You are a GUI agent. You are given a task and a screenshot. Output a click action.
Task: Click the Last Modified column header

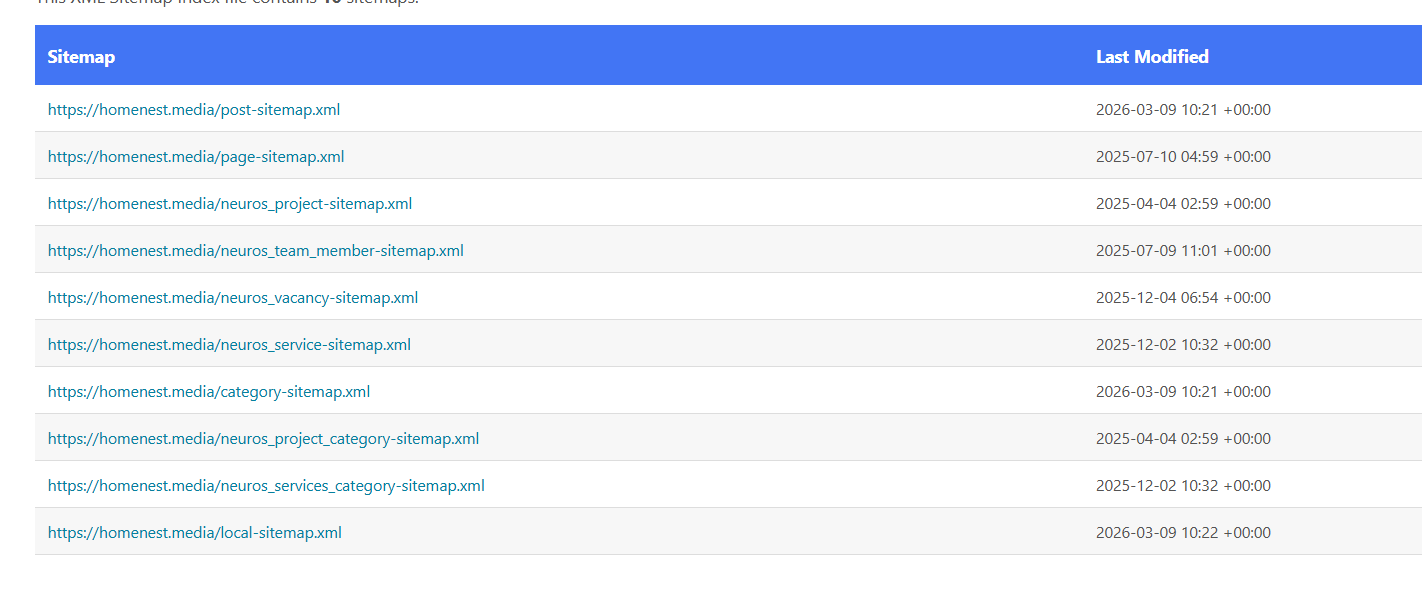[x=1152, y=56]
